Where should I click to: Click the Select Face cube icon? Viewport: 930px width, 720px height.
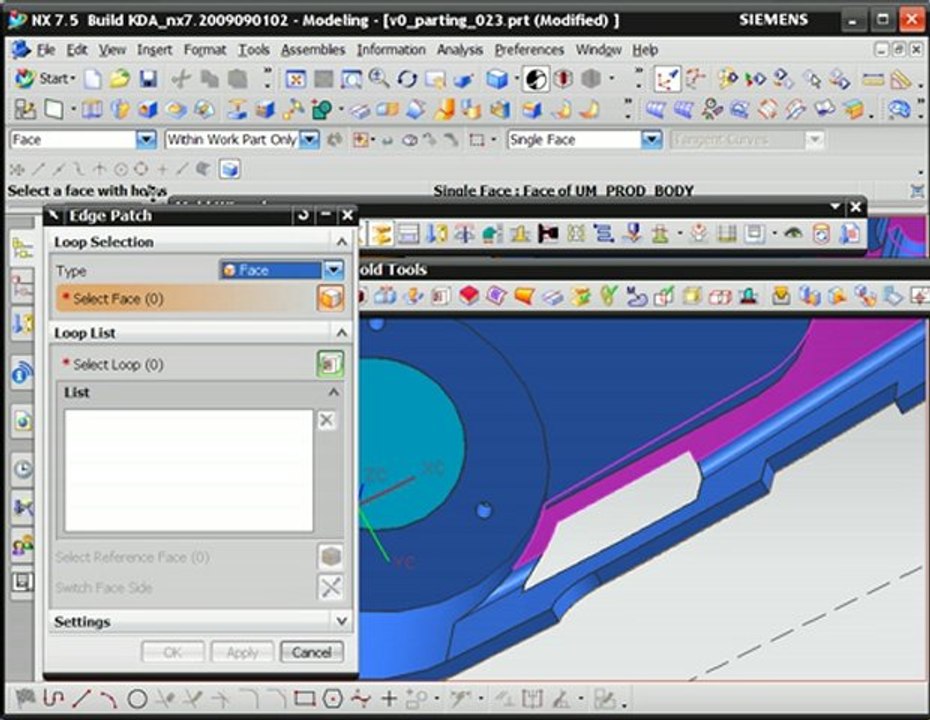(x=330, y=298)
